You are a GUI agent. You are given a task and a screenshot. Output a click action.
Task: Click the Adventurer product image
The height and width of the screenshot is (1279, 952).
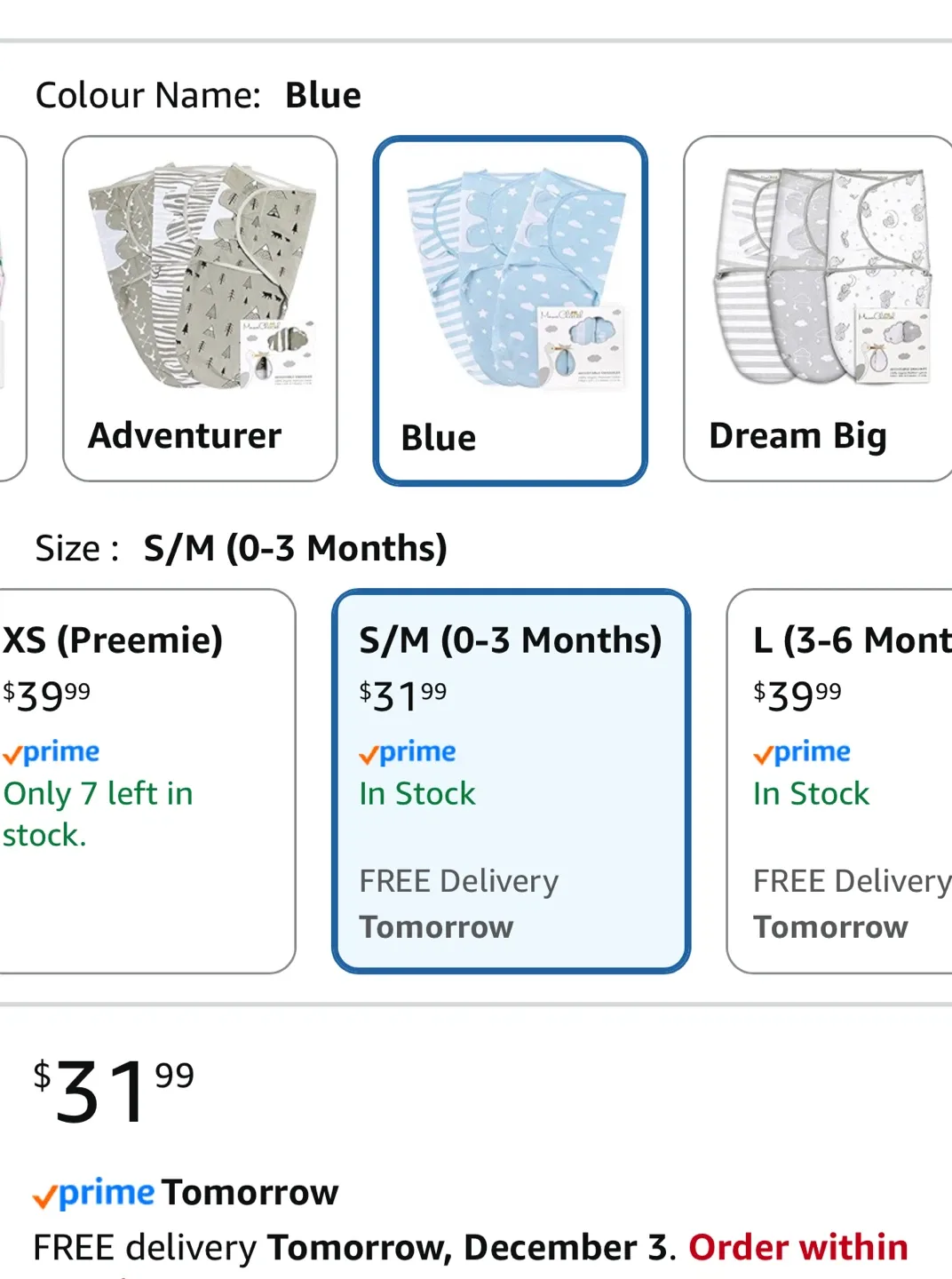point(199,275)
